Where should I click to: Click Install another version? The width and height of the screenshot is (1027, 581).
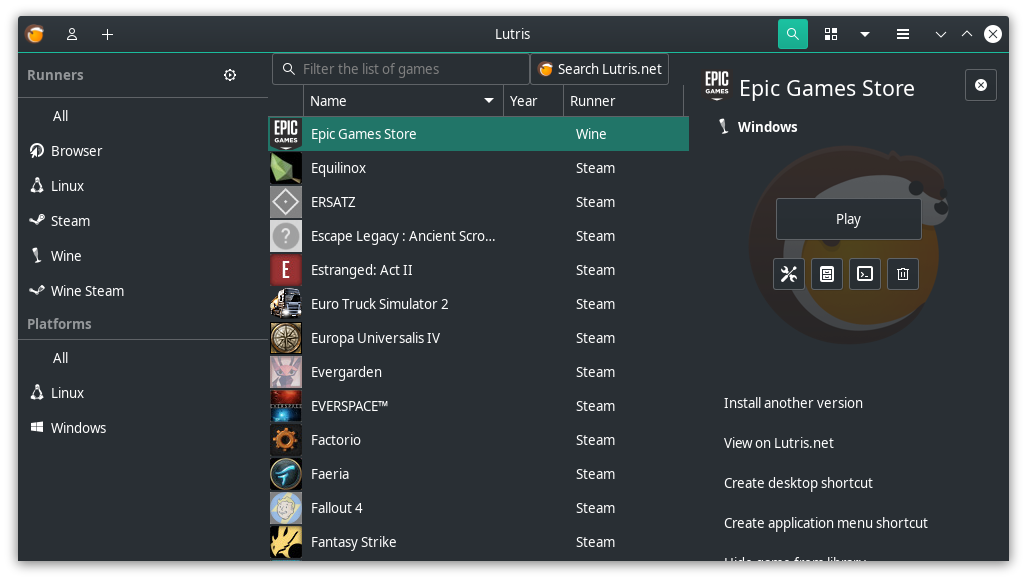click(793, 403)
